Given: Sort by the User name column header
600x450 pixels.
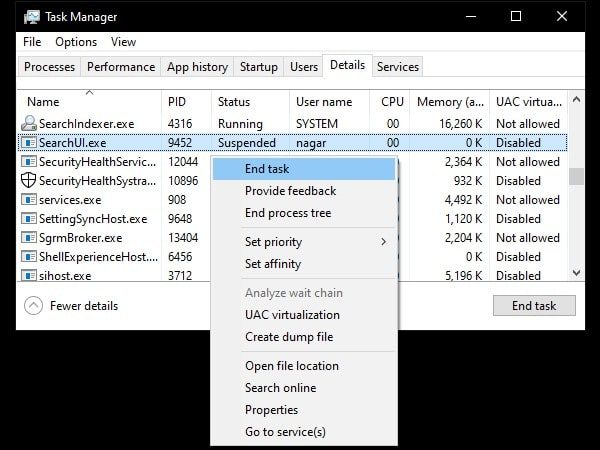Looking at the screenshot, I should (329, 102).
